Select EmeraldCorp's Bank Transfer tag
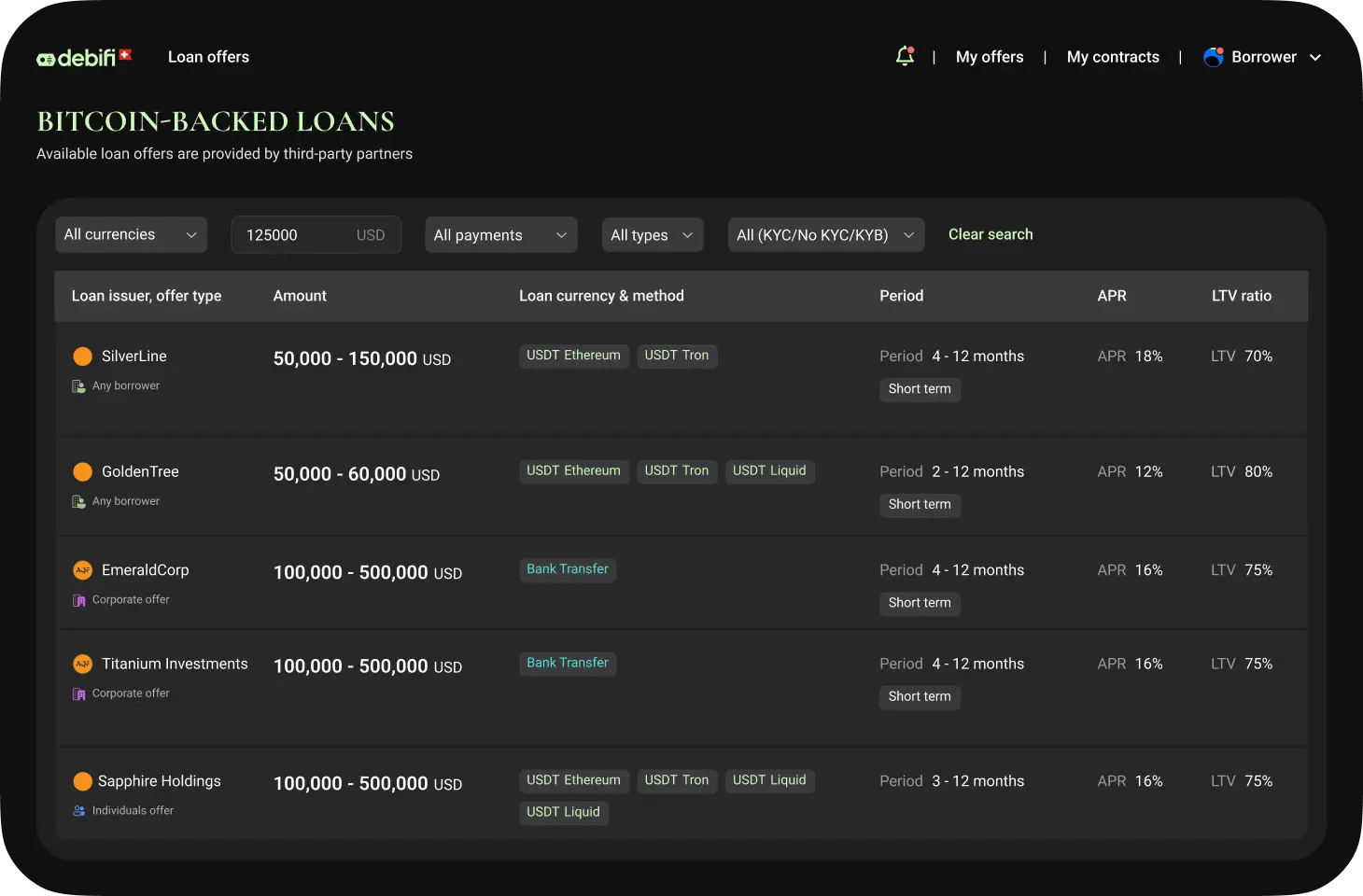This screenshot has height=896, width=1363. pos(568,569)
